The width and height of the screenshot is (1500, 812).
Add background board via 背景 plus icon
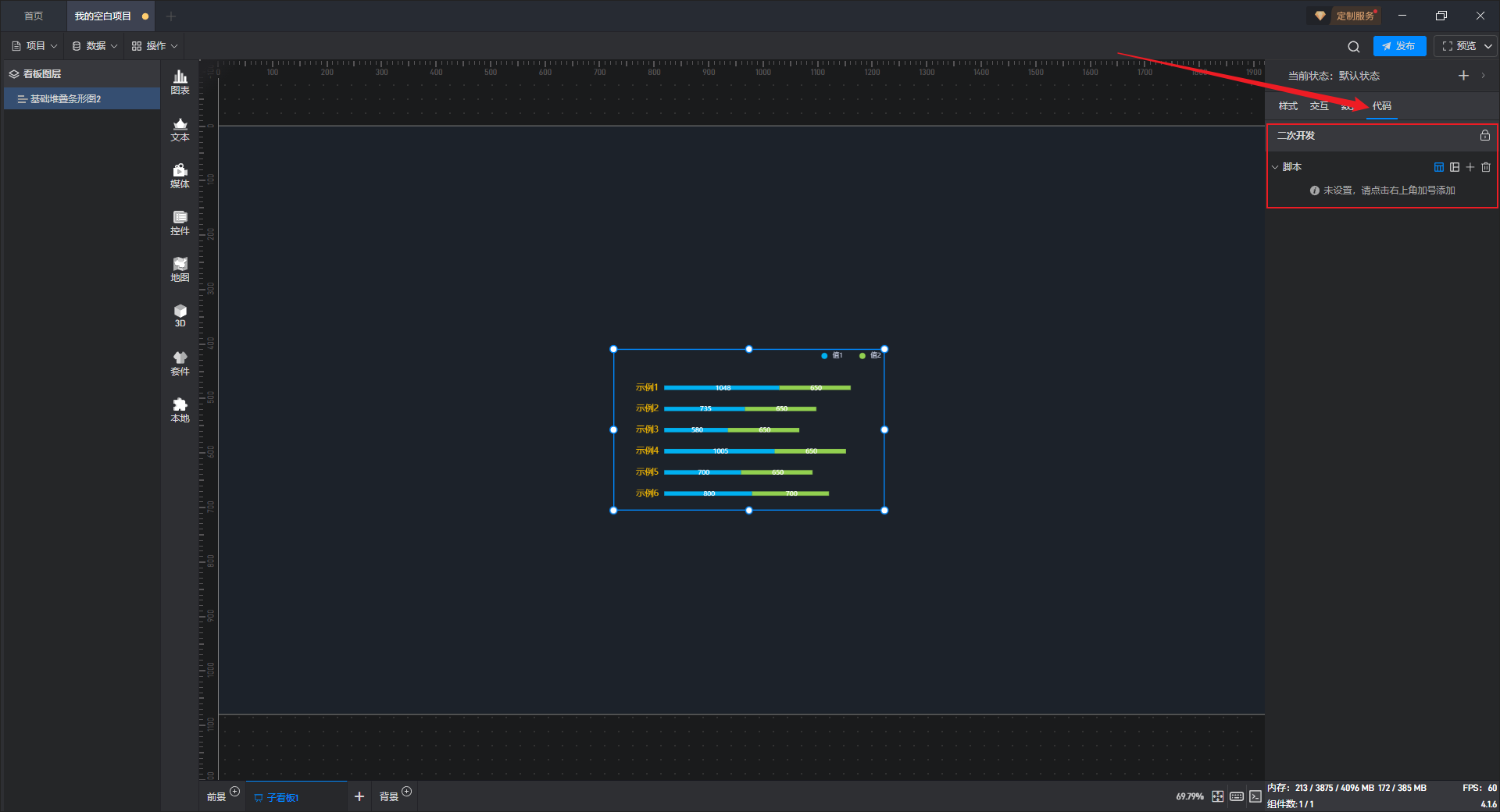coord(407,792)
